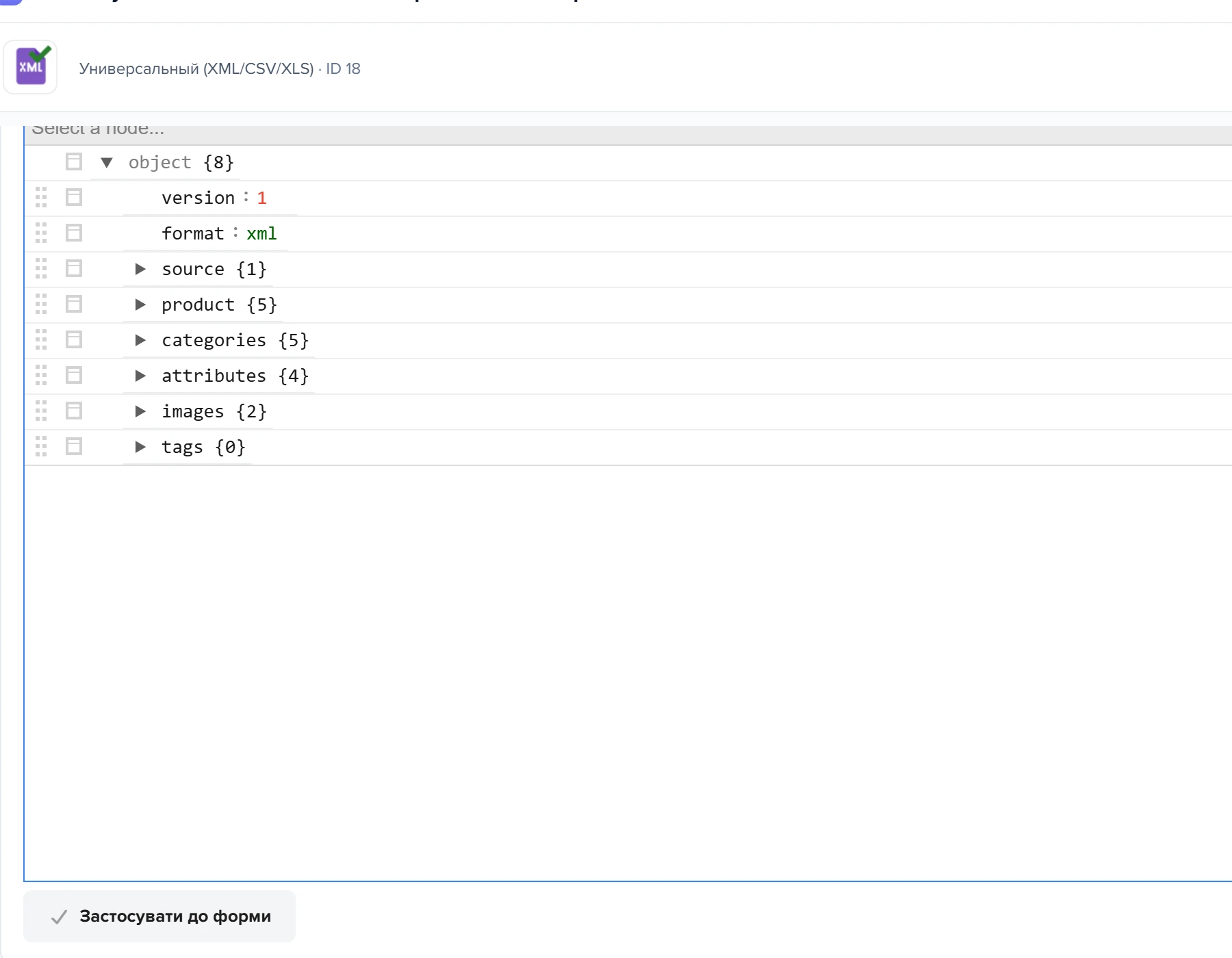Click the version value 1
Image resolution: width=1232 pixels, height=958 pixels.
pyautogui.click(x=261, y=198)
